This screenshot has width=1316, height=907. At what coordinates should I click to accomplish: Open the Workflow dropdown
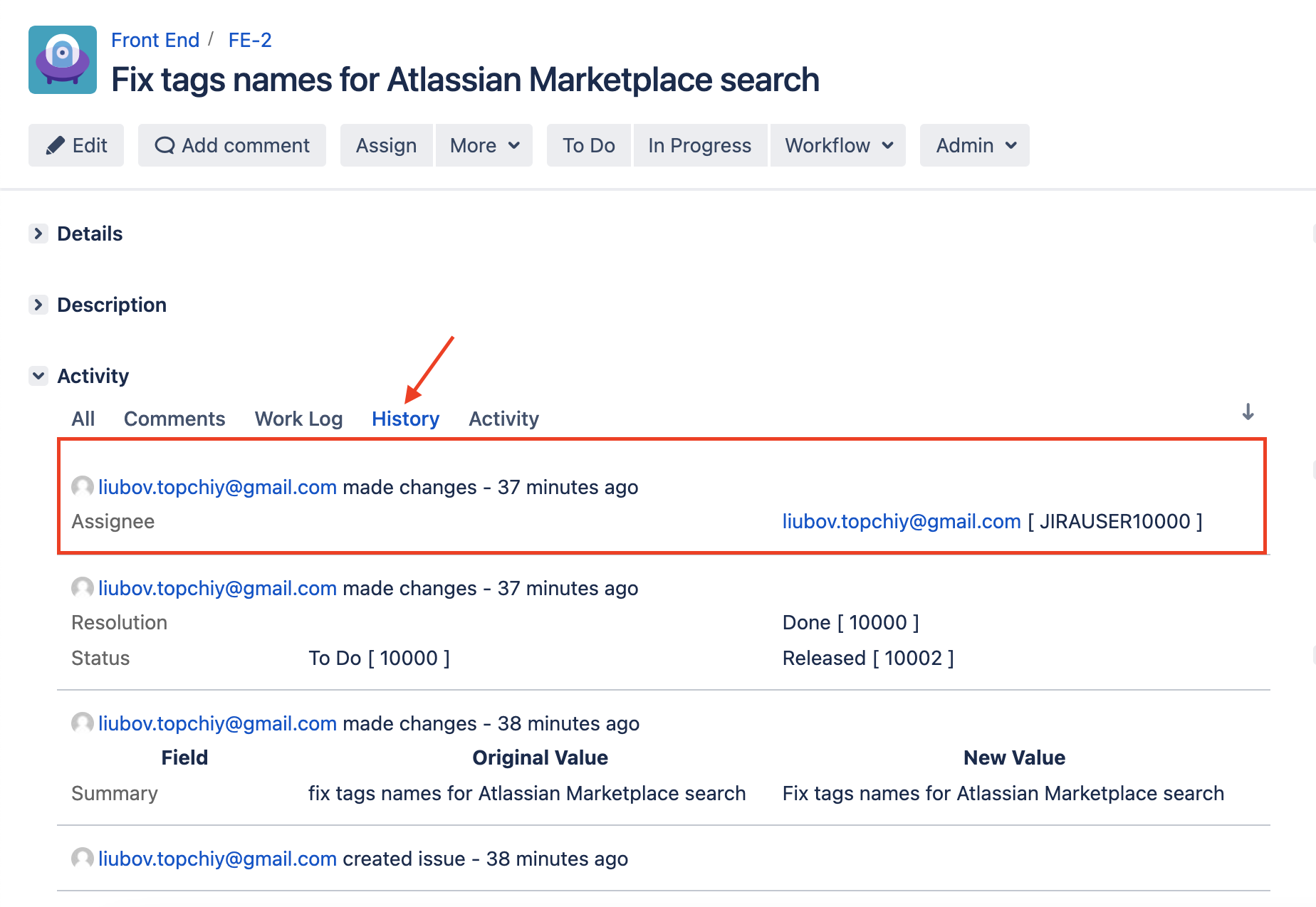837,145
